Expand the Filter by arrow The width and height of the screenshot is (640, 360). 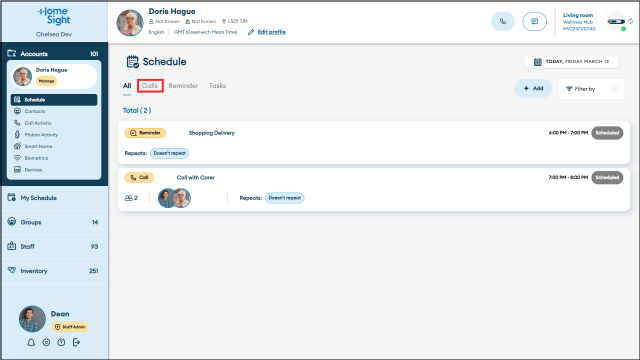click(614, 89)
